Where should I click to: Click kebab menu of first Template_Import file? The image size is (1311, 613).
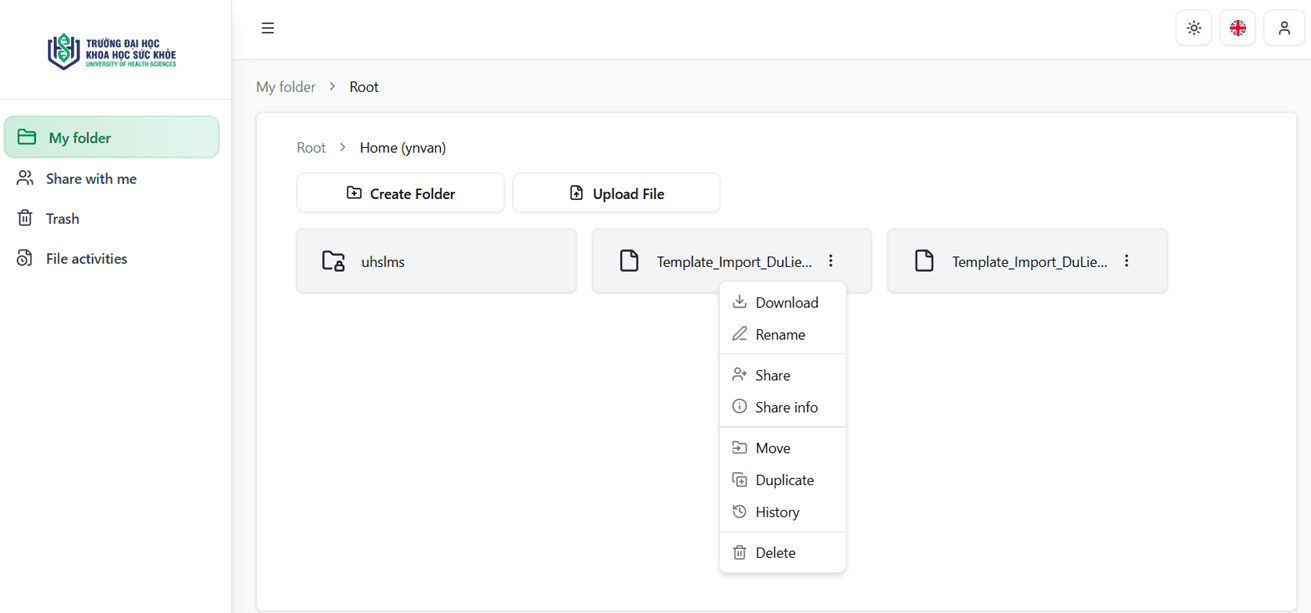point(831,261)
